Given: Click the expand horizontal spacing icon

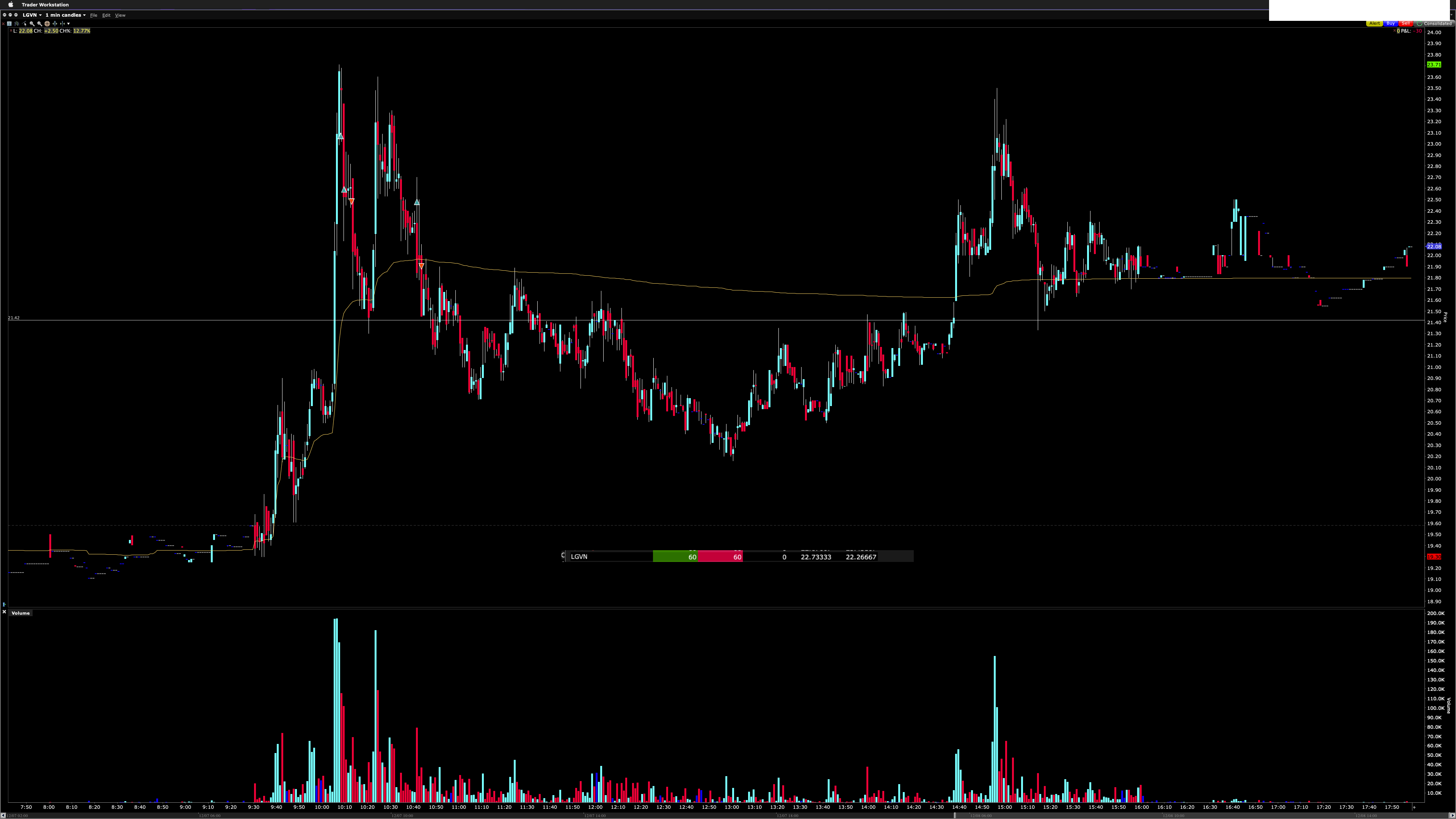Looking at the screenshot, I should tap(55, 24).
